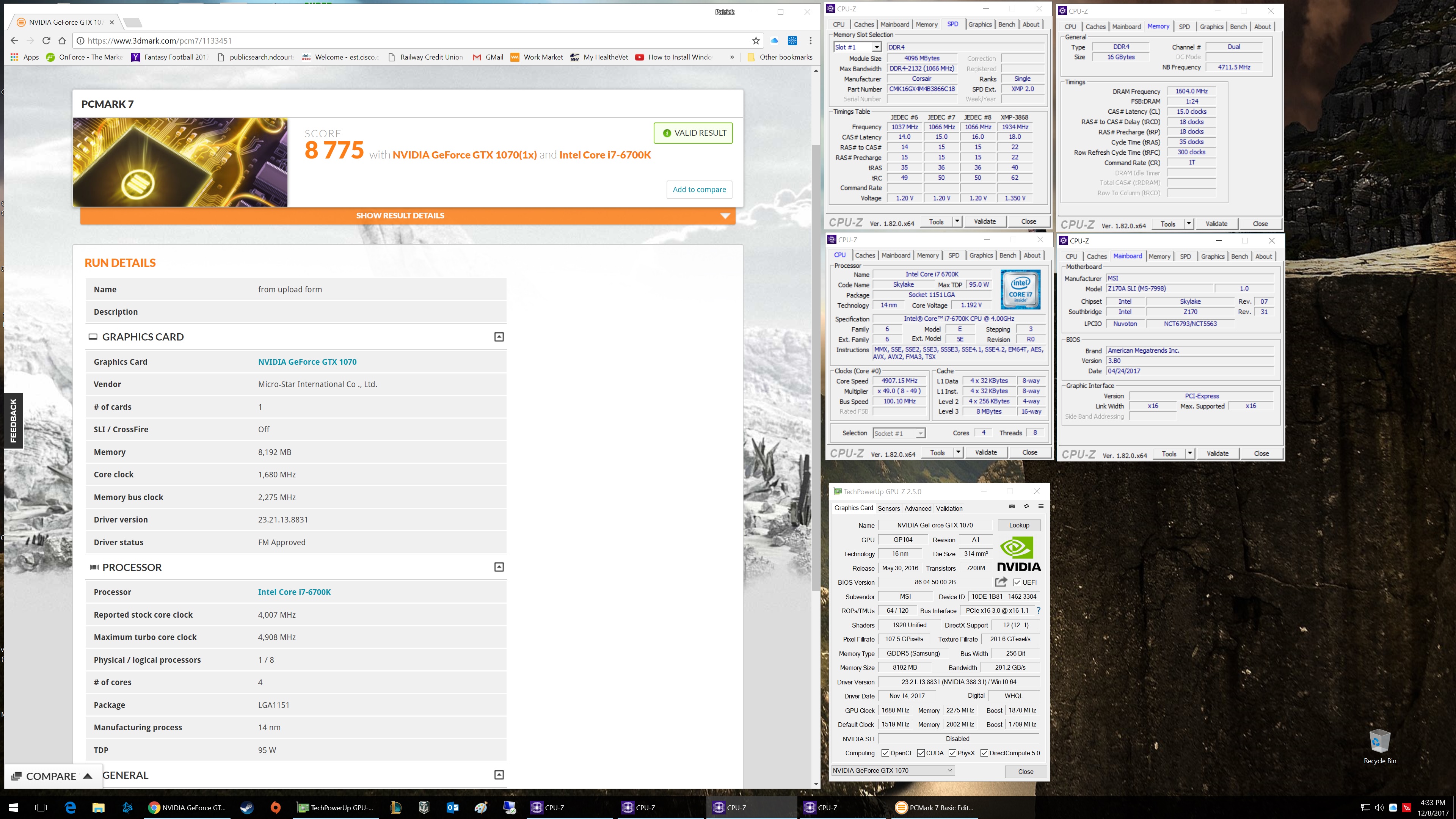
Task: Click the site information icon in address bar
Action: pos(80,41)
